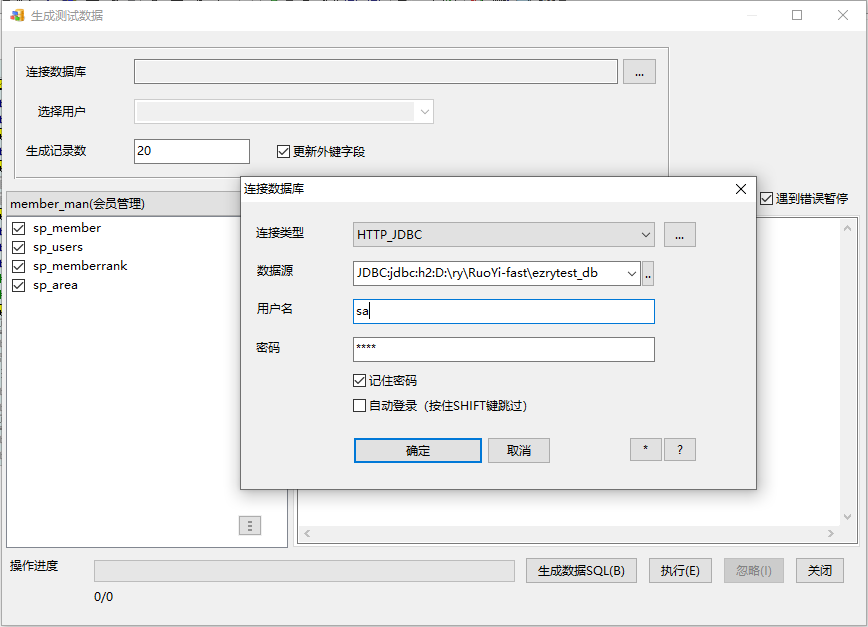Toggle 更新外键字段 checkbox
Image resolution: width=868 pixels, height=627 pixels.
pyautogui.click(x=283, y=152)
